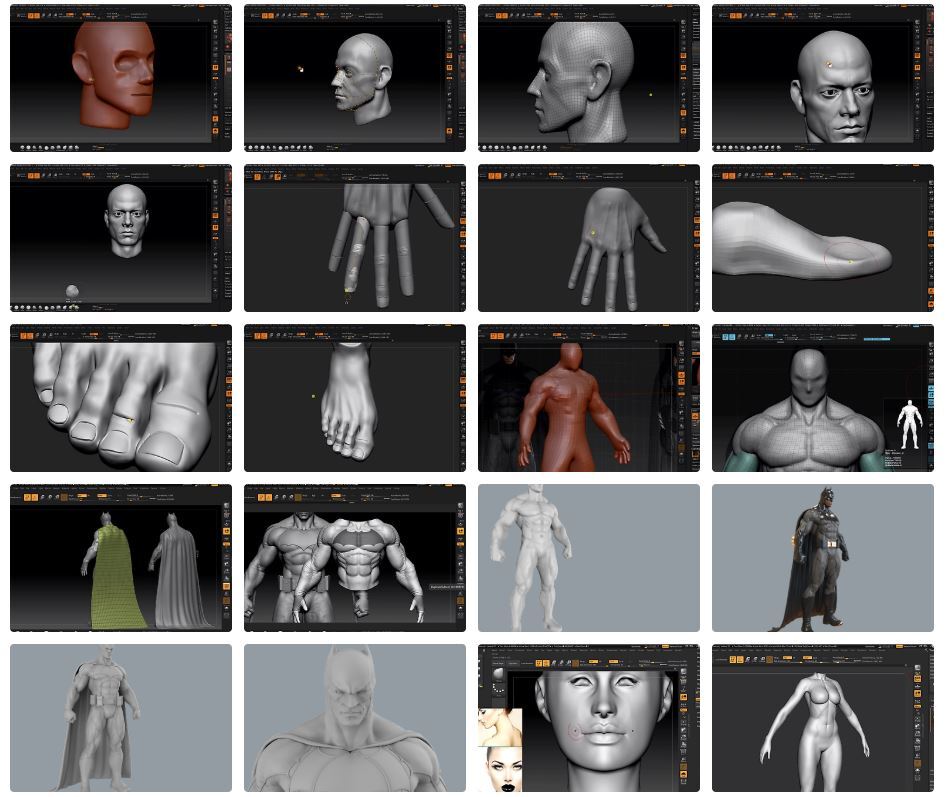Viewport: 947px width, 797px height.
Task: Open the toes and toenails close-up thumbnail
Action: coord(121,398)
